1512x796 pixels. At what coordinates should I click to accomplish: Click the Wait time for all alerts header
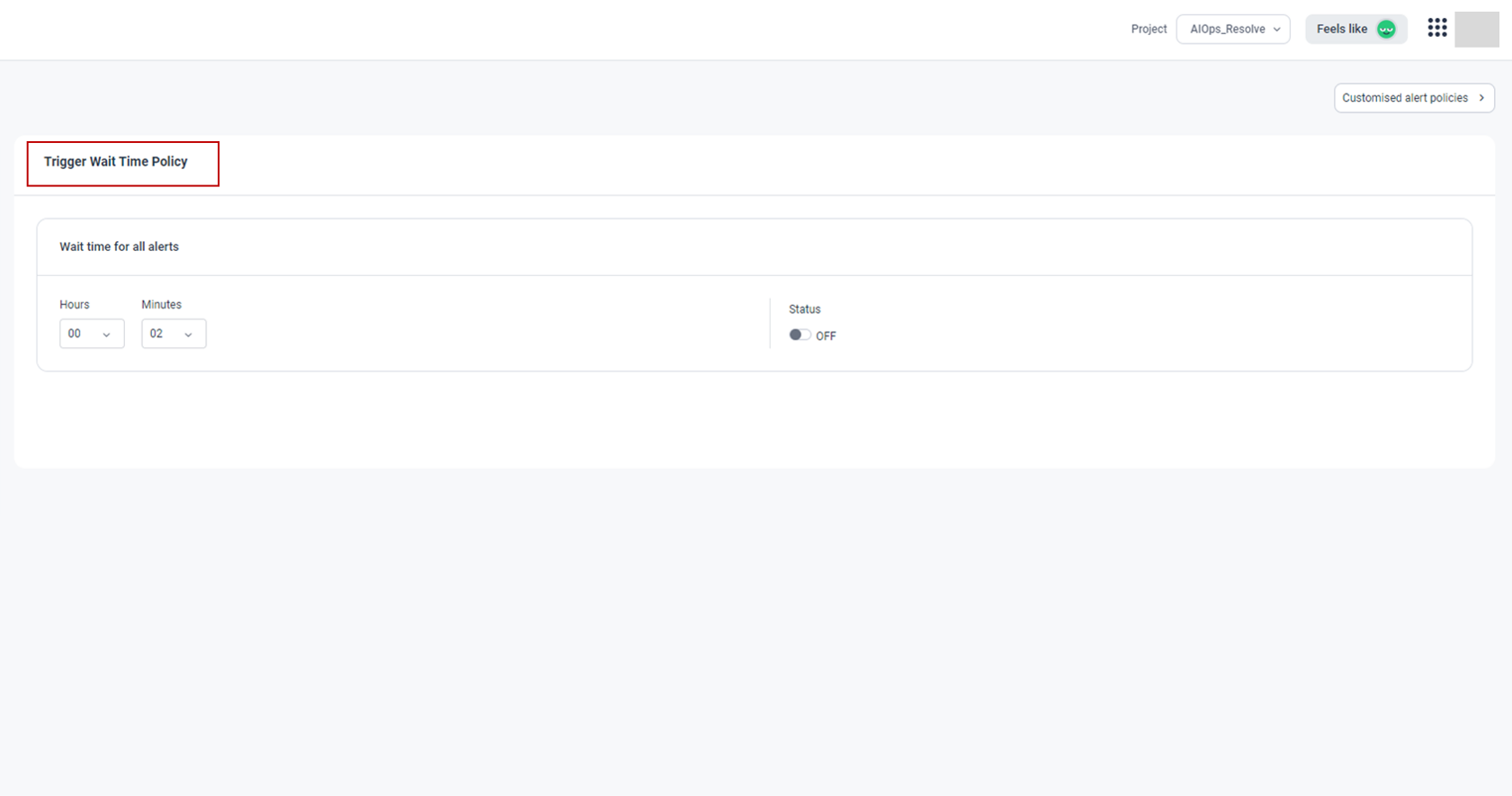click(x=119, y=246)
